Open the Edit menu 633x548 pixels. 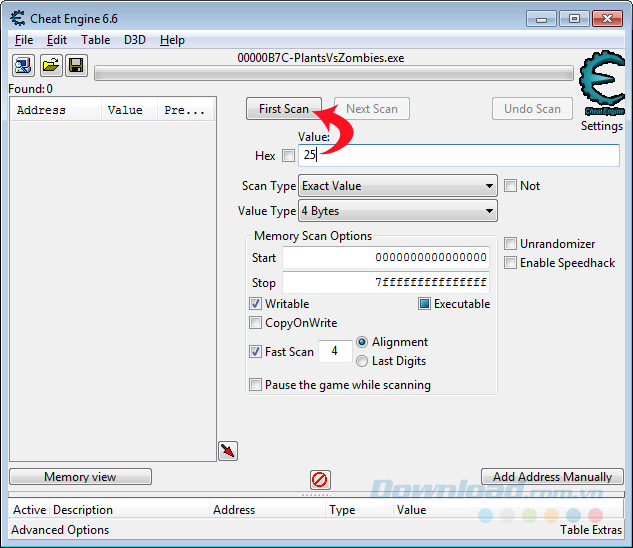(57, 40)
